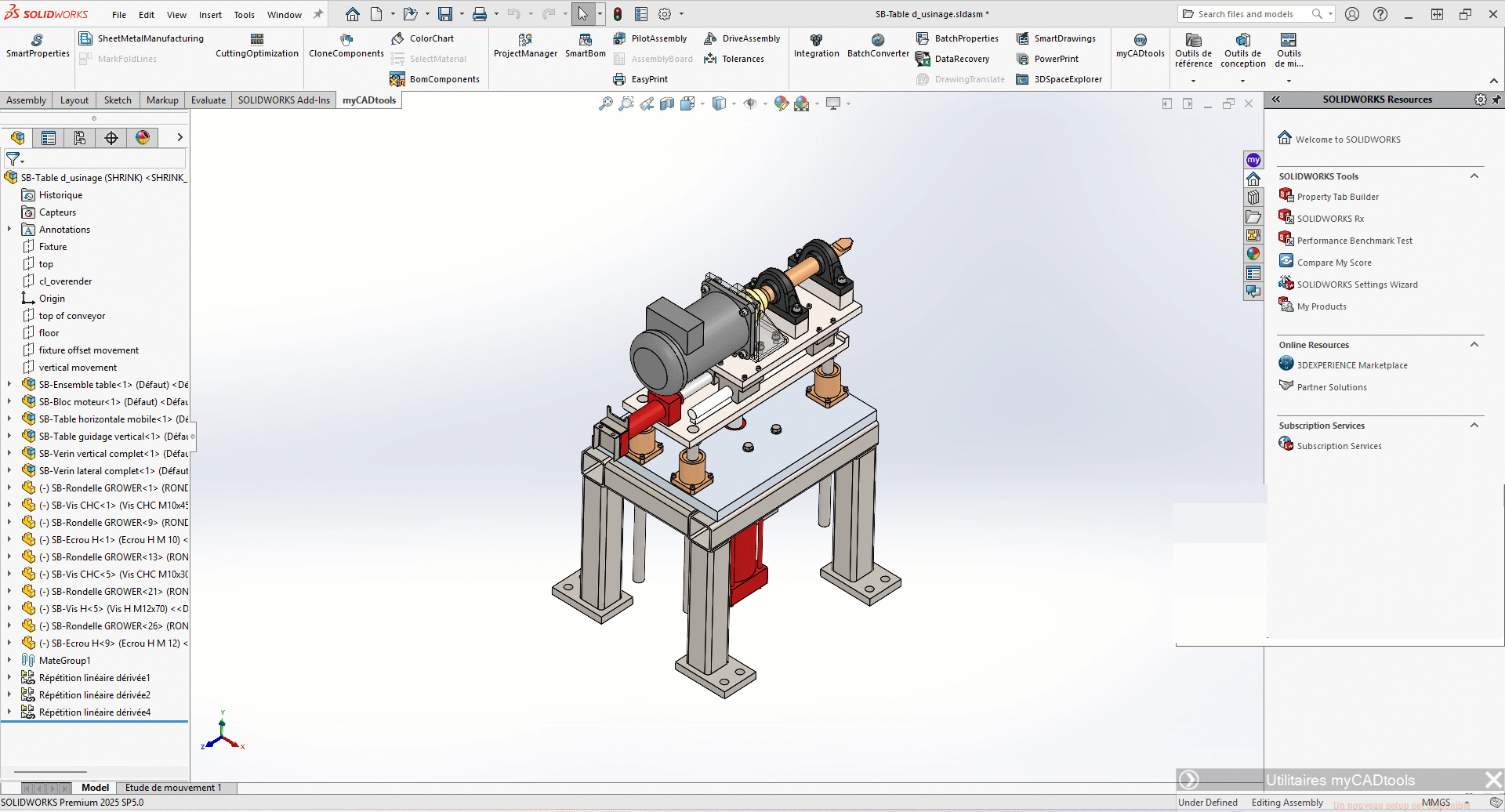
Task: Click the Search files and models field
Action: [x=1245, y=14]
